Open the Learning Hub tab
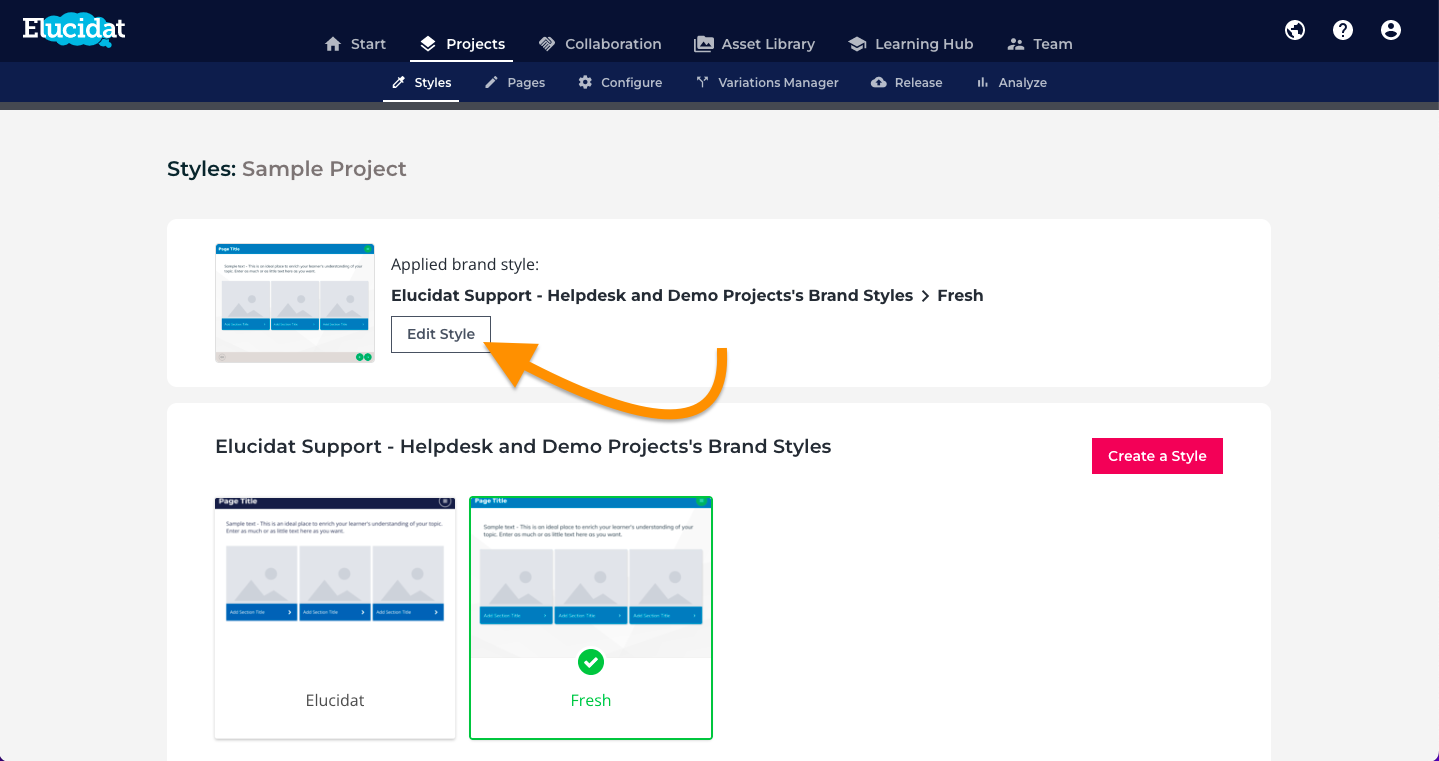Viewport: 1439px width, 761px height. (911, 44)
